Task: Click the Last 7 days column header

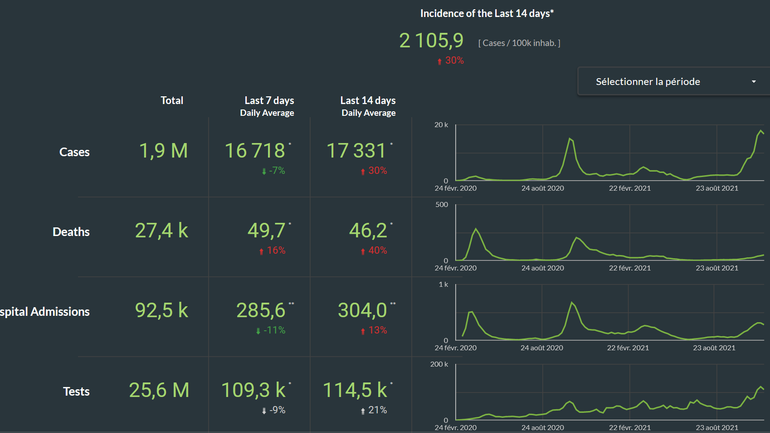Action: pyautogui.click(x=268, y=100)
